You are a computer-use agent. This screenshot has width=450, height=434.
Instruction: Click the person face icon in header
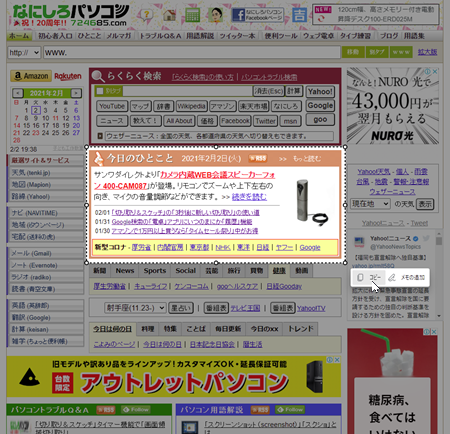[x=216, y=15]
